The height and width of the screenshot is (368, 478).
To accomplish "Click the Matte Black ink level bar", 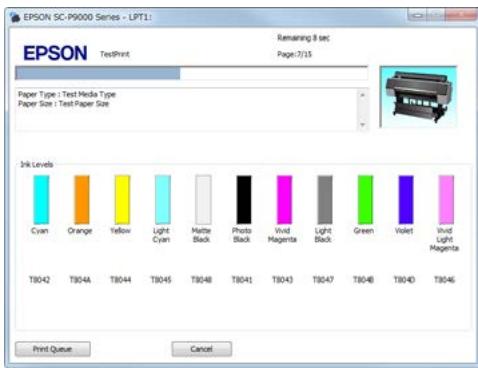I will (203, 200).
